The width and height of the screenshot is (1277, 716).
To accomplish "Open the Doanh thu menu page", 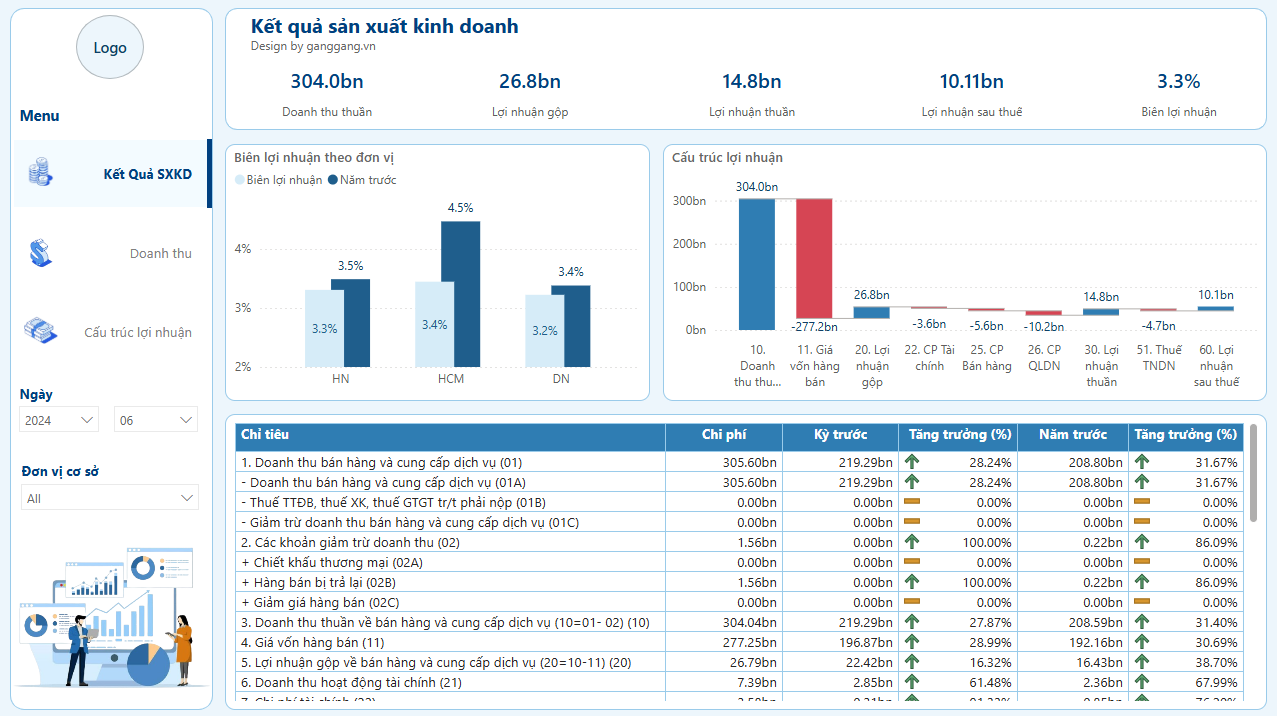I will [x=160, y=254].
